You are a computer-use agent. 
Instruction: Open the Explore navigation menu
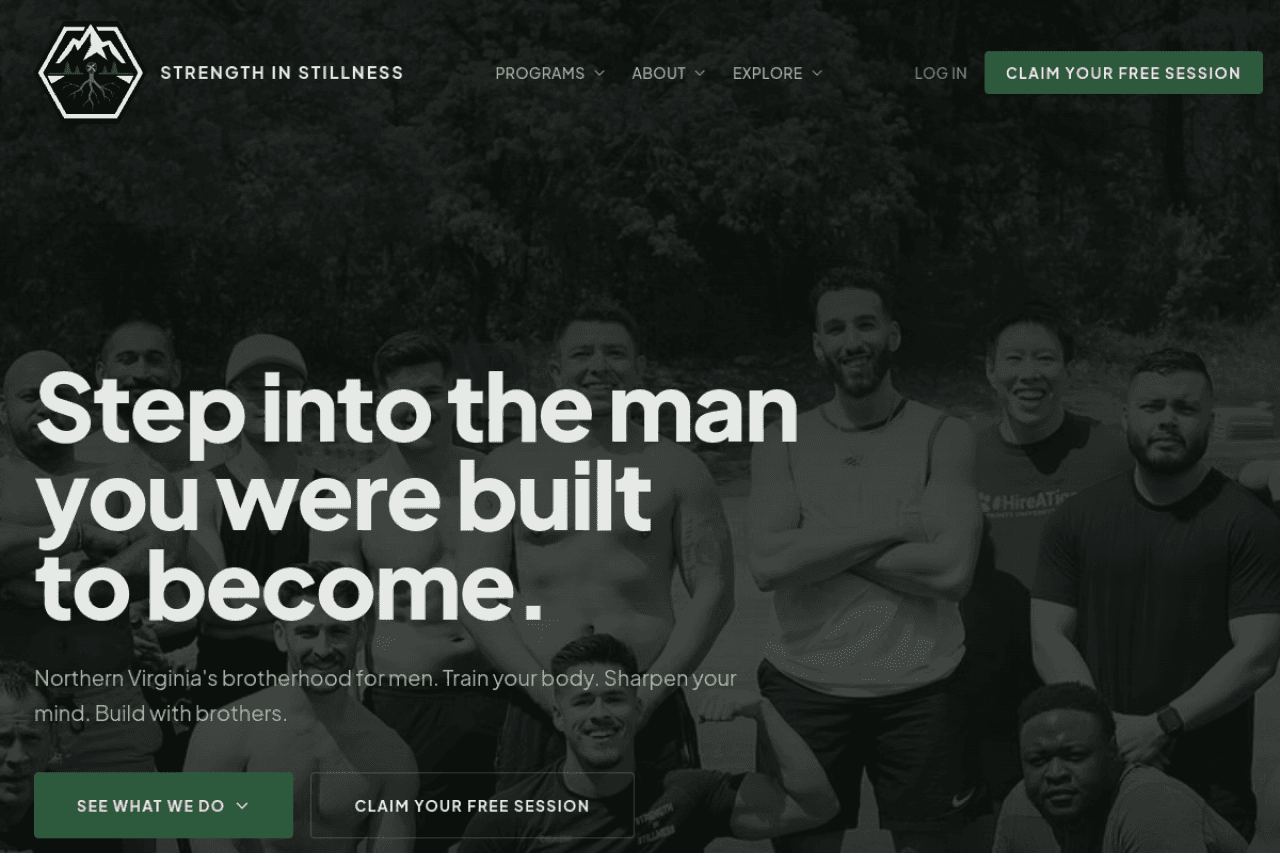click(x=777, y=73)
